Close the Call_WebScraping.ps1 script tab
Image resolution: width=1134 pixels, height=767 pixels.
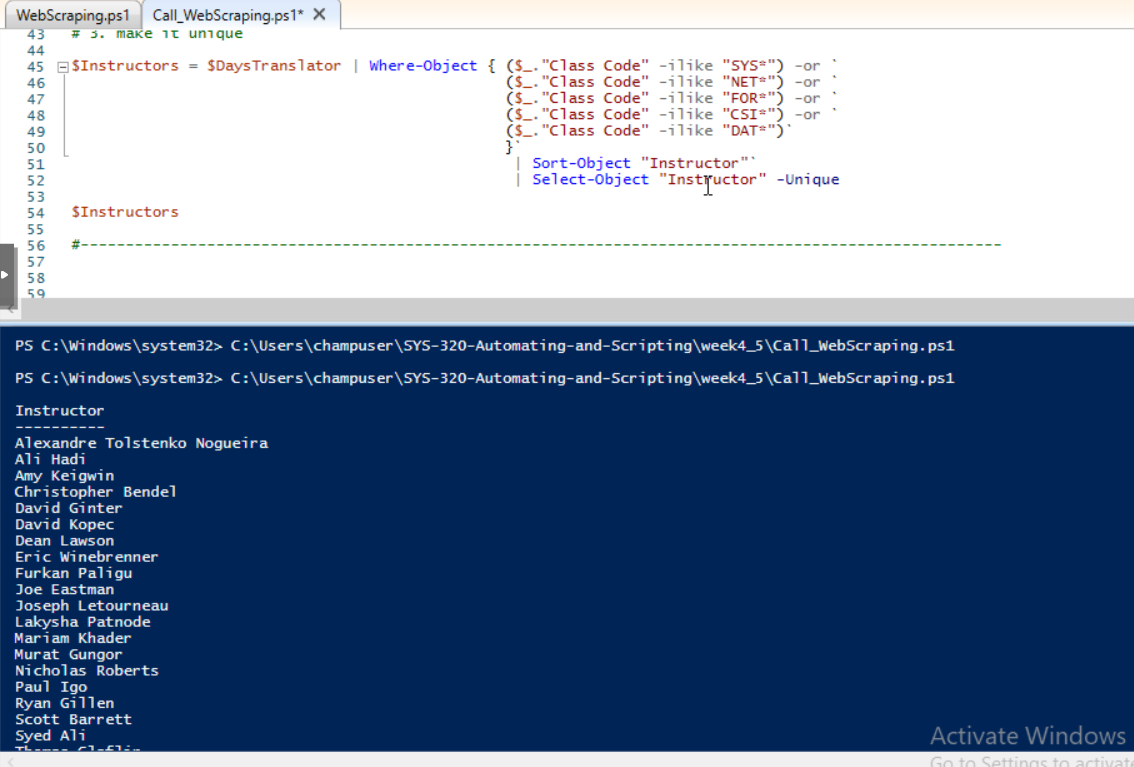coord(320,15)
